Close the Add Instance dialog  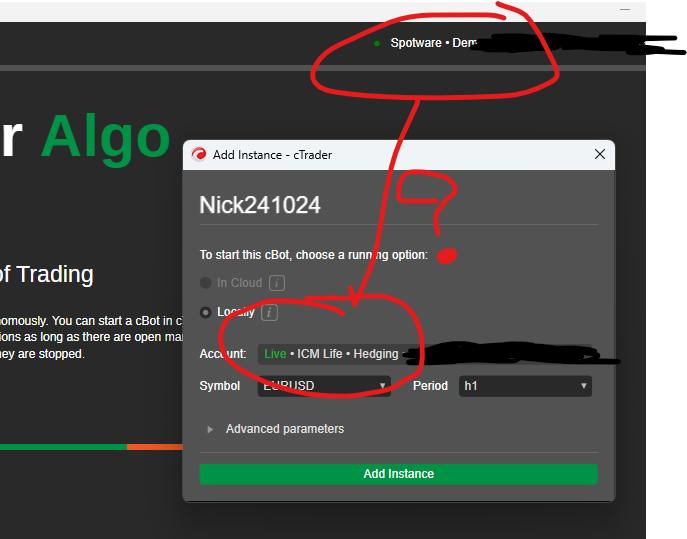pos(600,154)
